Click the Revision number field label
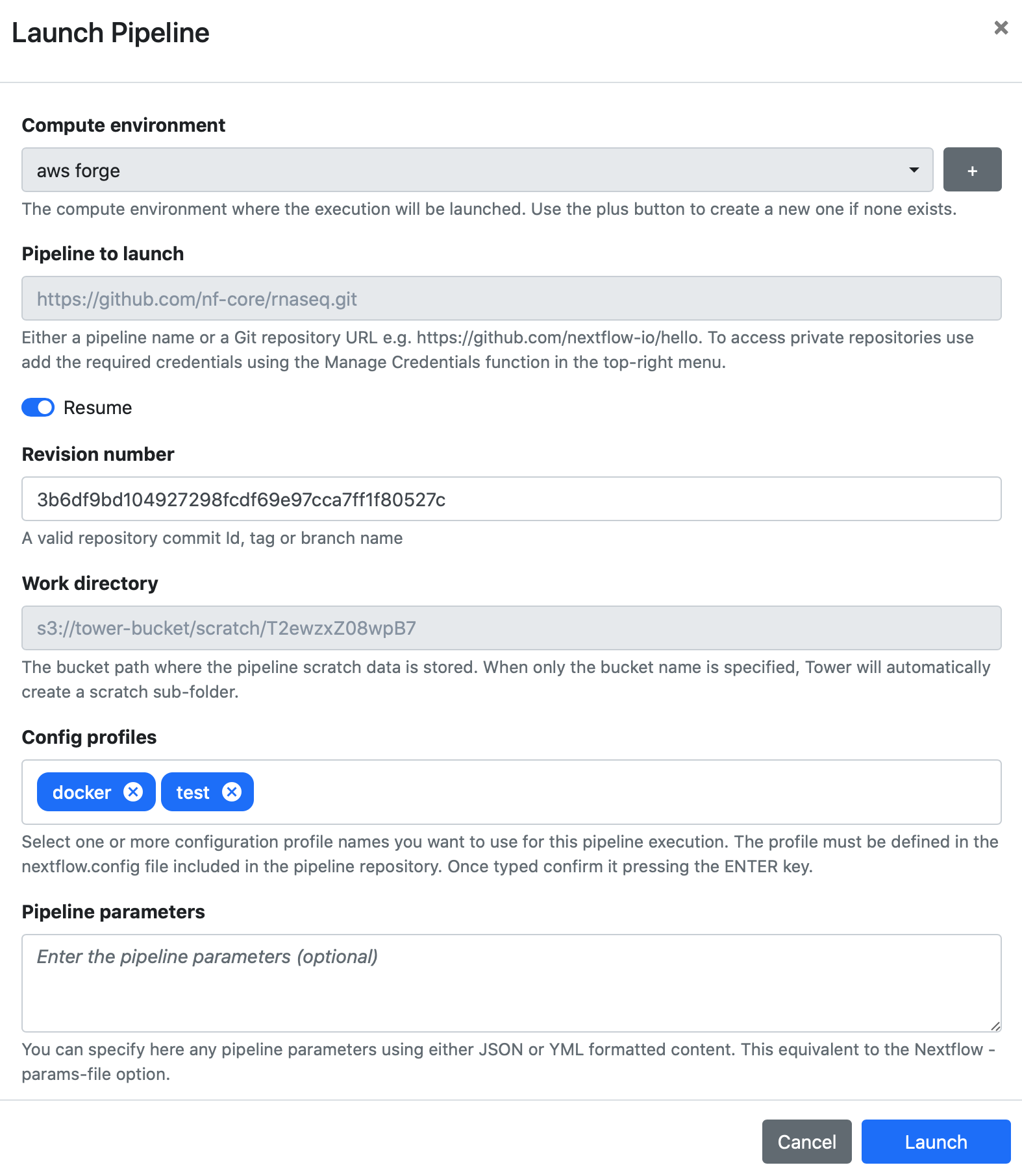 pyautogui.click(x=98, y=454)
